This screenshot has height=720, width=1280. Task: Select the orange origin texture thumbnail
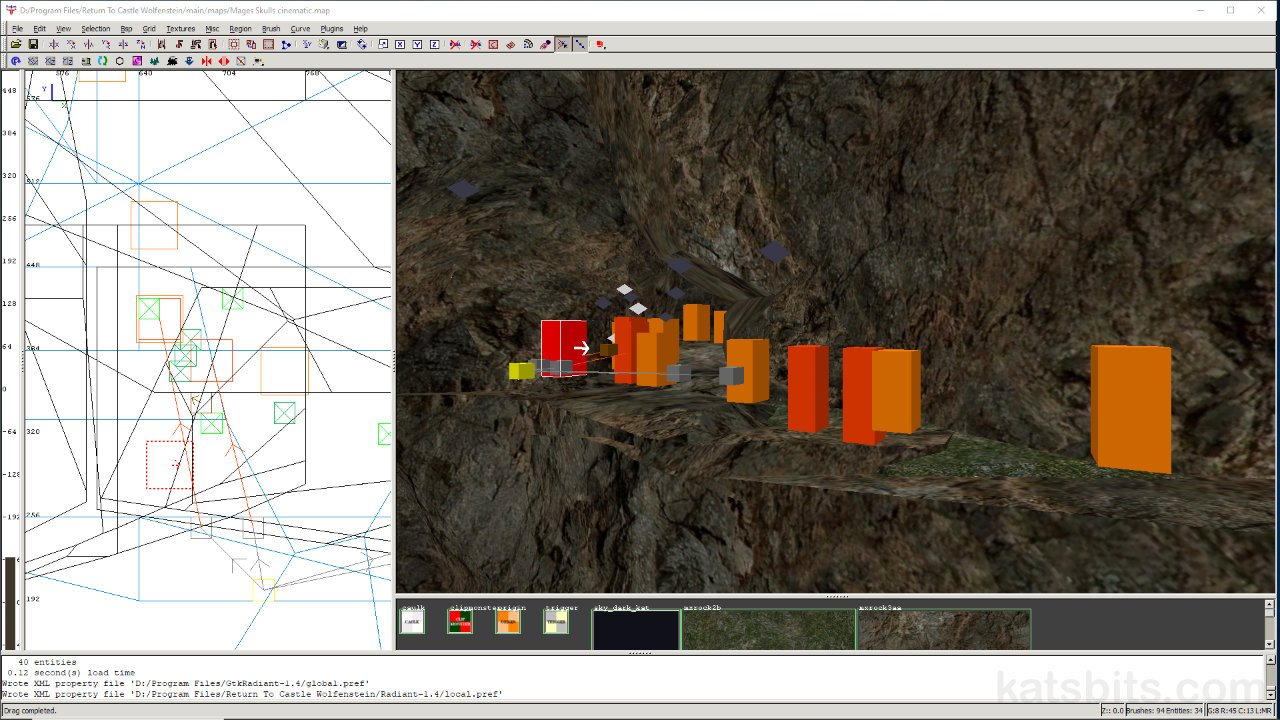click(508, 621)
